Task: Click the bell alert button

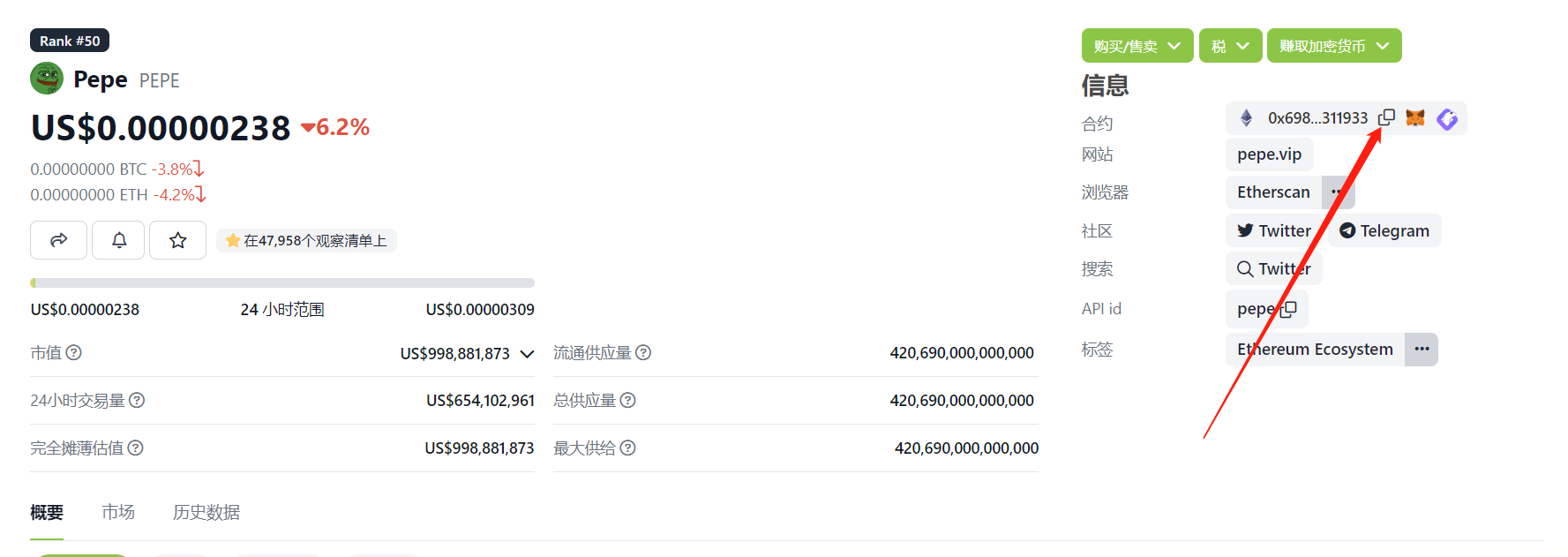Action: pyautogui.click(x=119, y=240)
